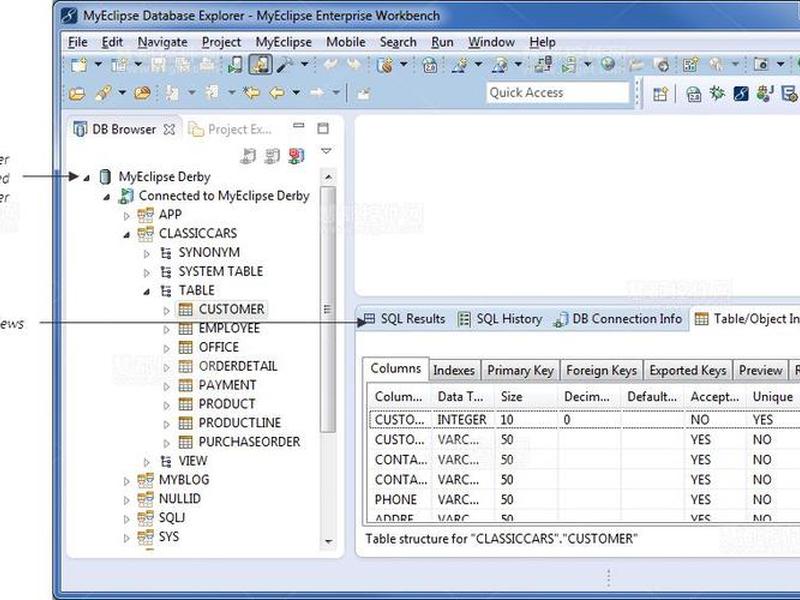
Task: Expand the CUSTOMER table node
Action: (x=166, y=310)
